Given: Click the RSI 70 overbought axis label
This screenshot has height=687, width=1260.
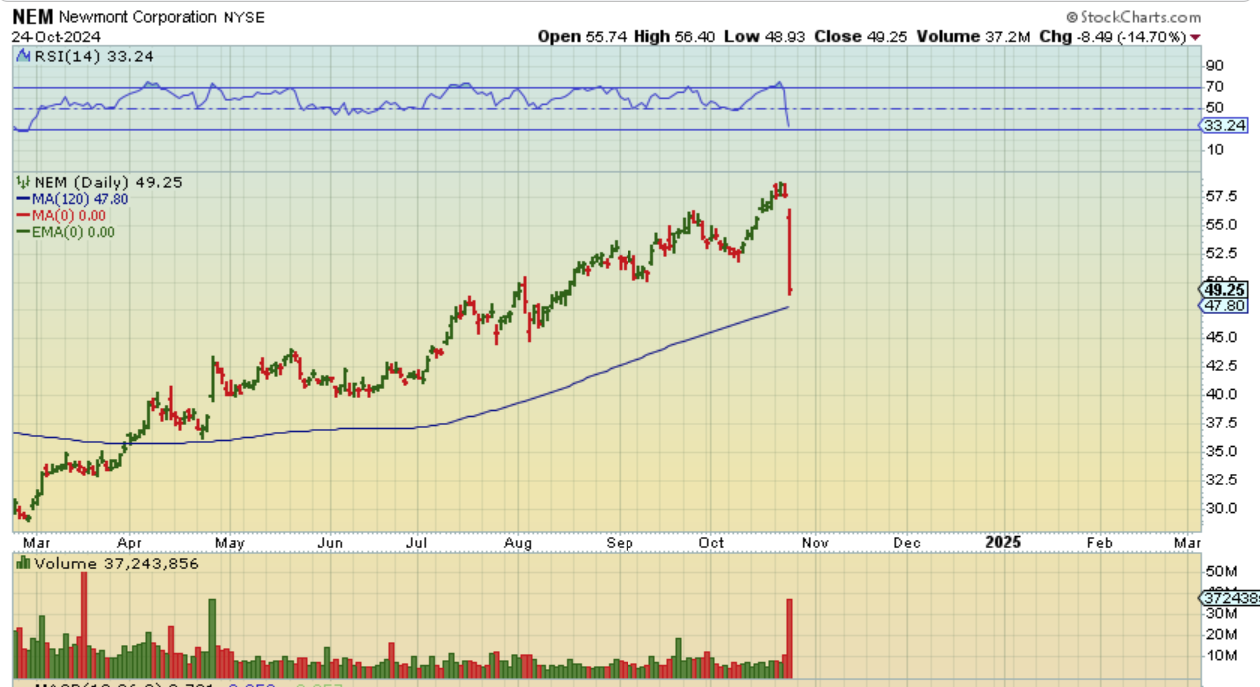Looking at the screenshot, I should (x=1216, y=88).
